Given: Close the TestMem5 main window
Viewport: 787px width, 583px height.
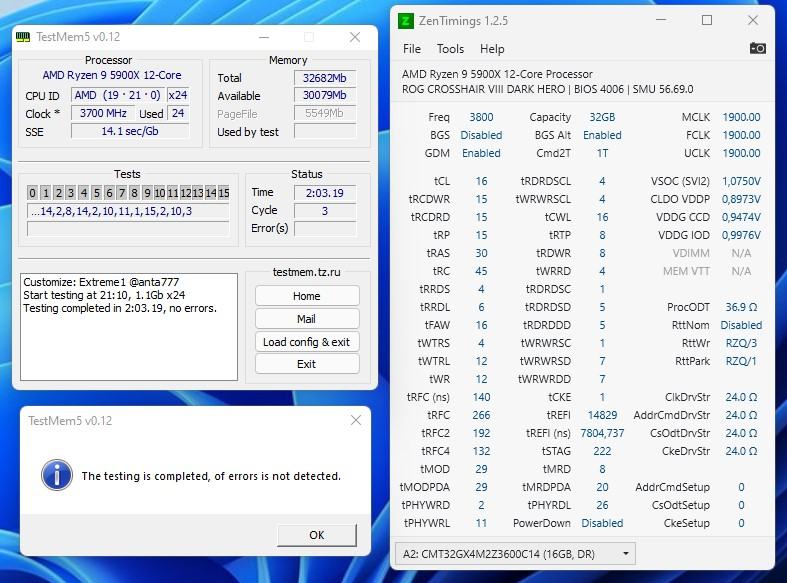Looking at the screenshot, I should (355, 37).
